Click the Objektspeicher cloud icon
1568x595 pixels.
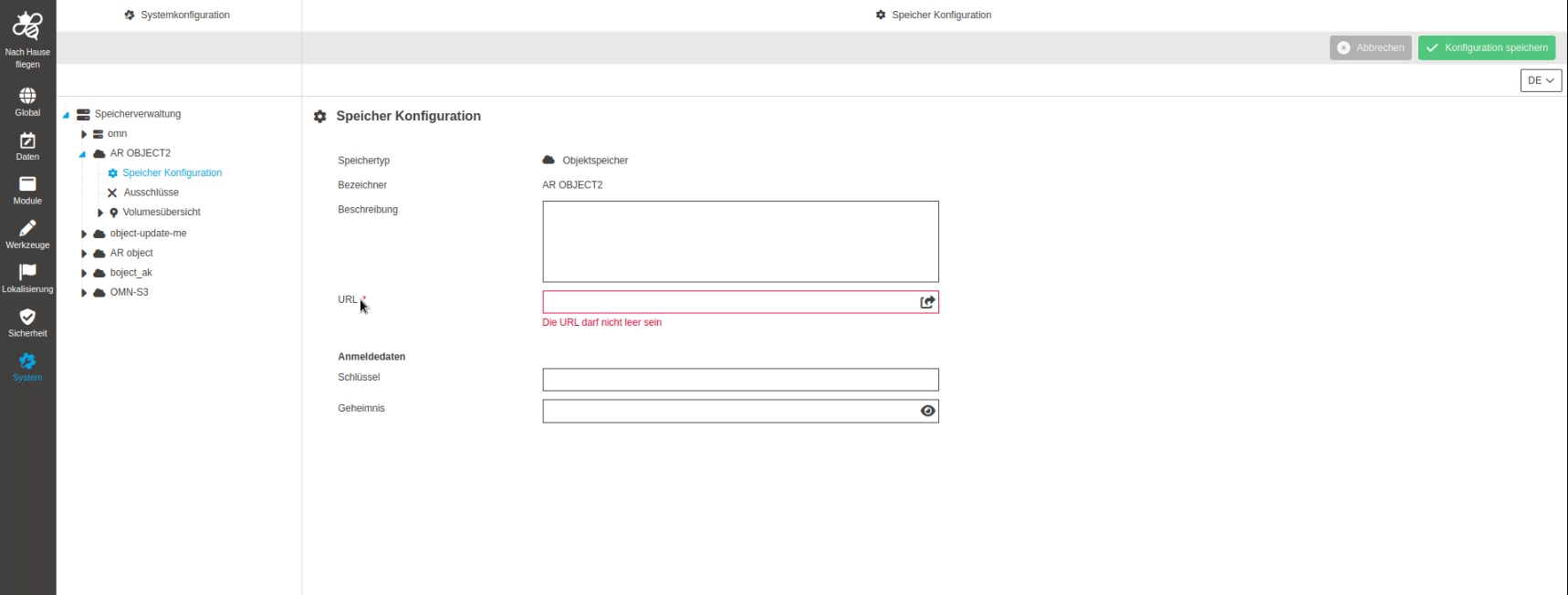click(549, 160)
